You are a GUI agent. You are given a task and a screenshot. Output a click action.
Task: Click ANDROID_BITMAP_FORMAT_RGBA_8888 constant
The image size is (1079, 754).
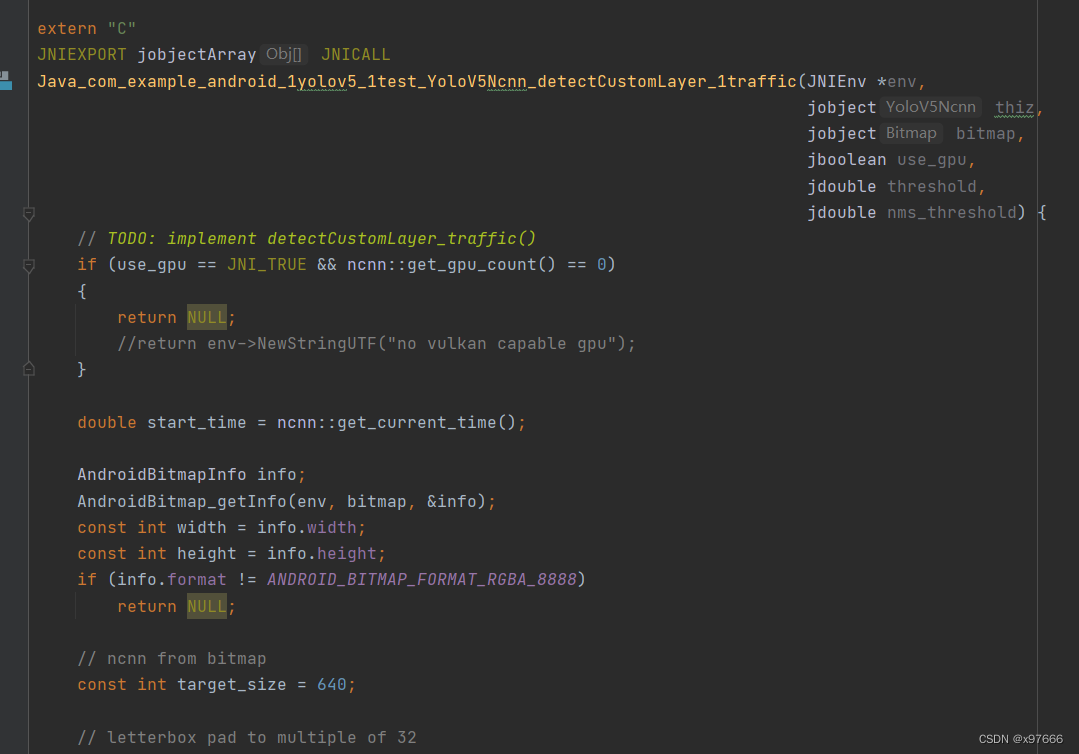point(422,580)
